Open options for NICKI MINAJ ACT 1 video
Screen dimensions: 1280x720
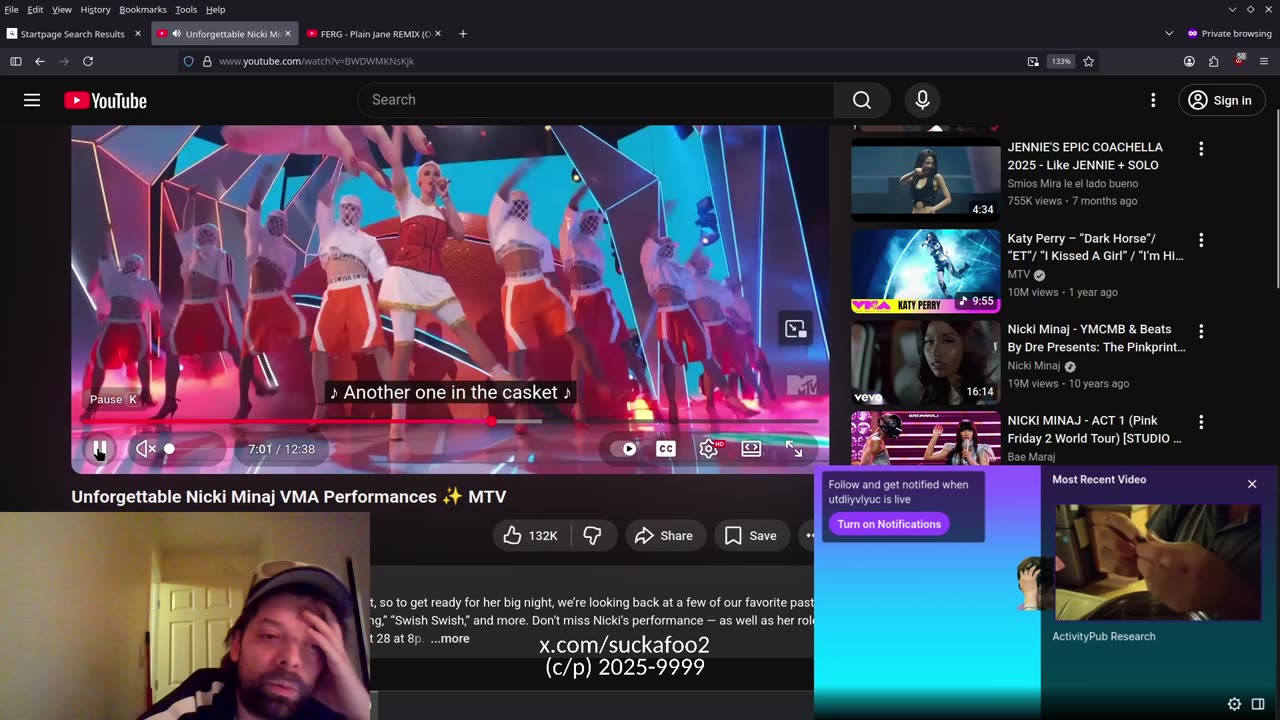(x=1201, y=422)
